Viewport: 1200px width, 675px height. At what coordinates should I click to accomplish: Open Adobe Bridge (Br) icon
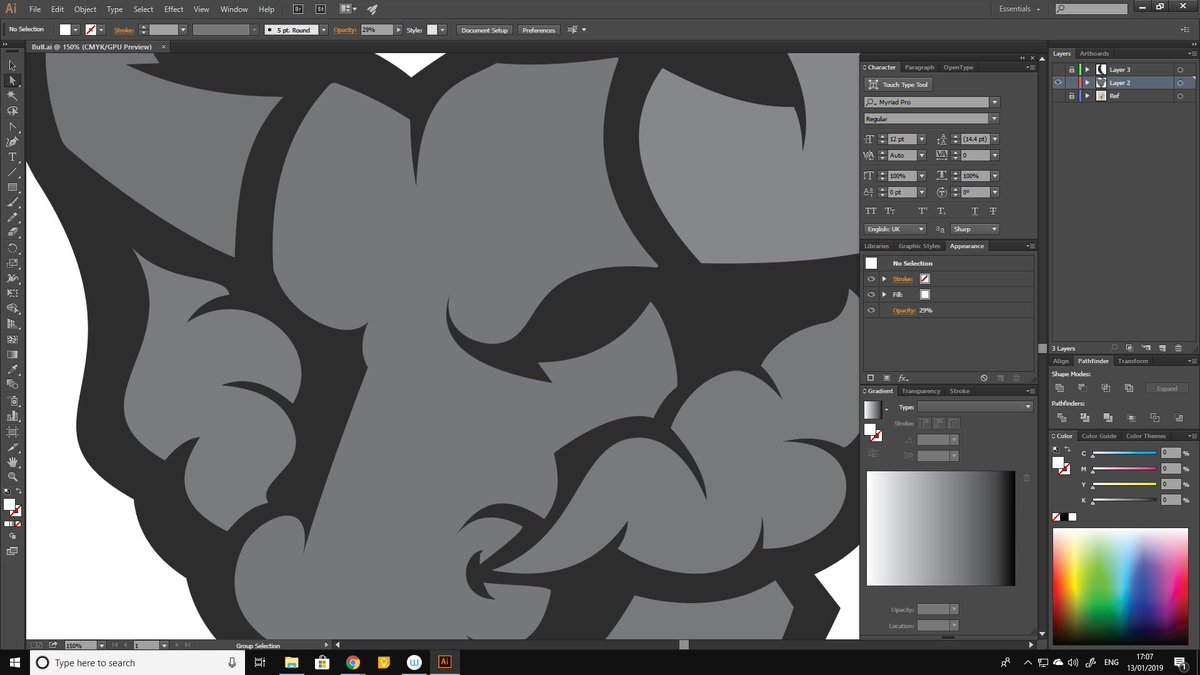[x=299, y=9]
